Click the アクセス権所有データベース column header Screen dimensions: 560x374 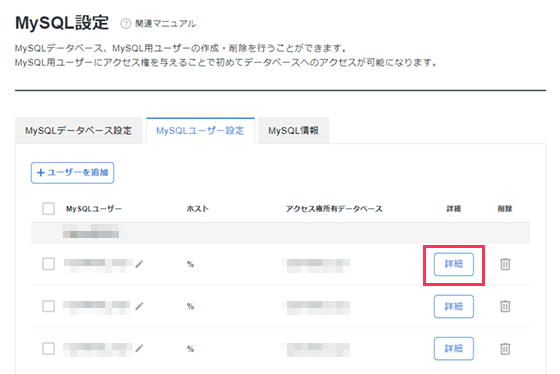point(334,209)
